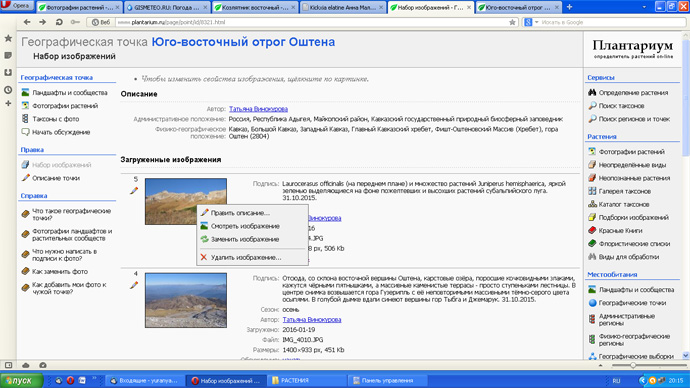
Task: Open the Юго-восточный отрог Оштена heading link
Action: coord(243,42)
